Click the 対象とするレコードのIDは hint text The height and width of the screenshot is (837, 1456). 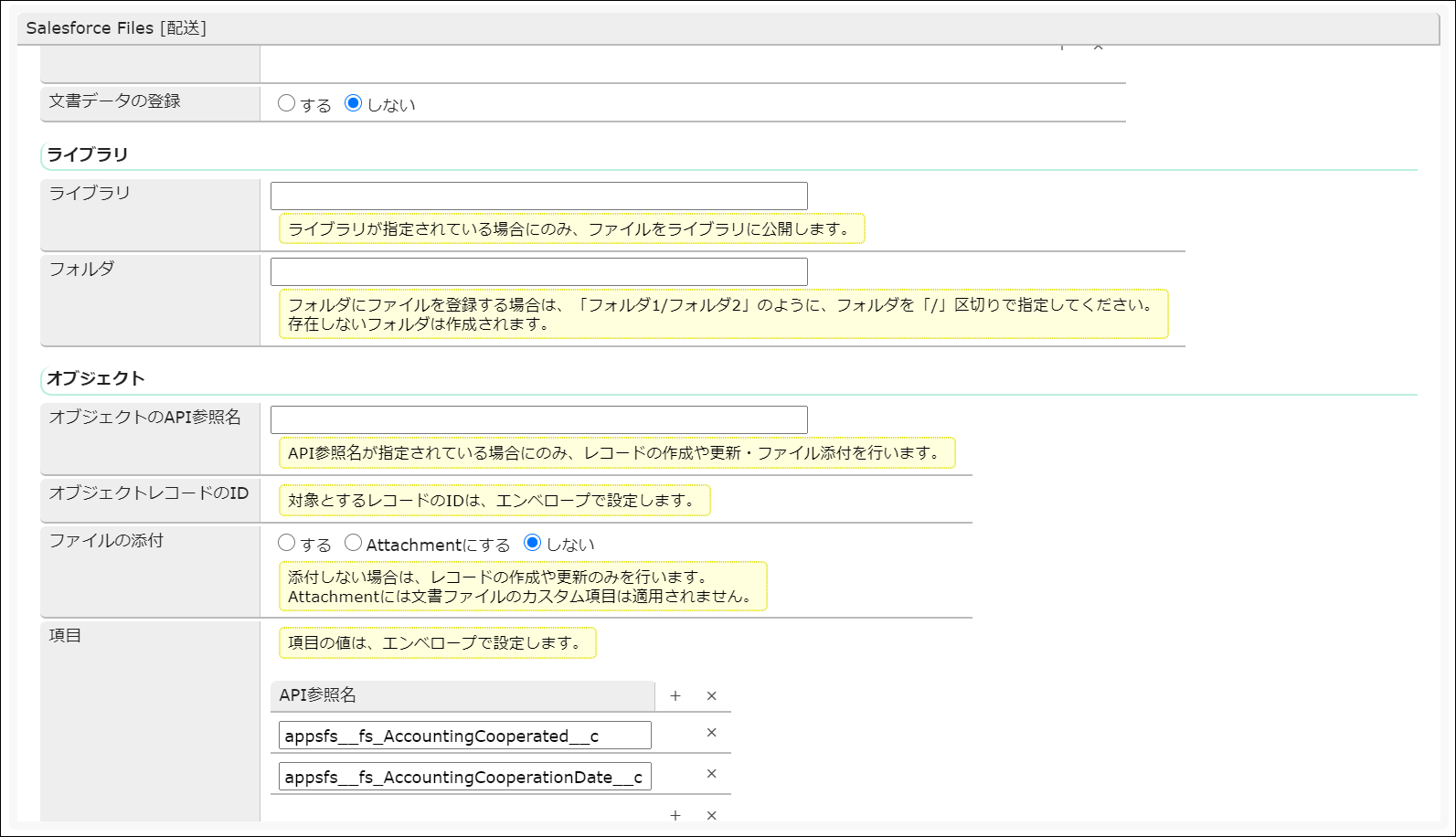[x=494, y=500]
